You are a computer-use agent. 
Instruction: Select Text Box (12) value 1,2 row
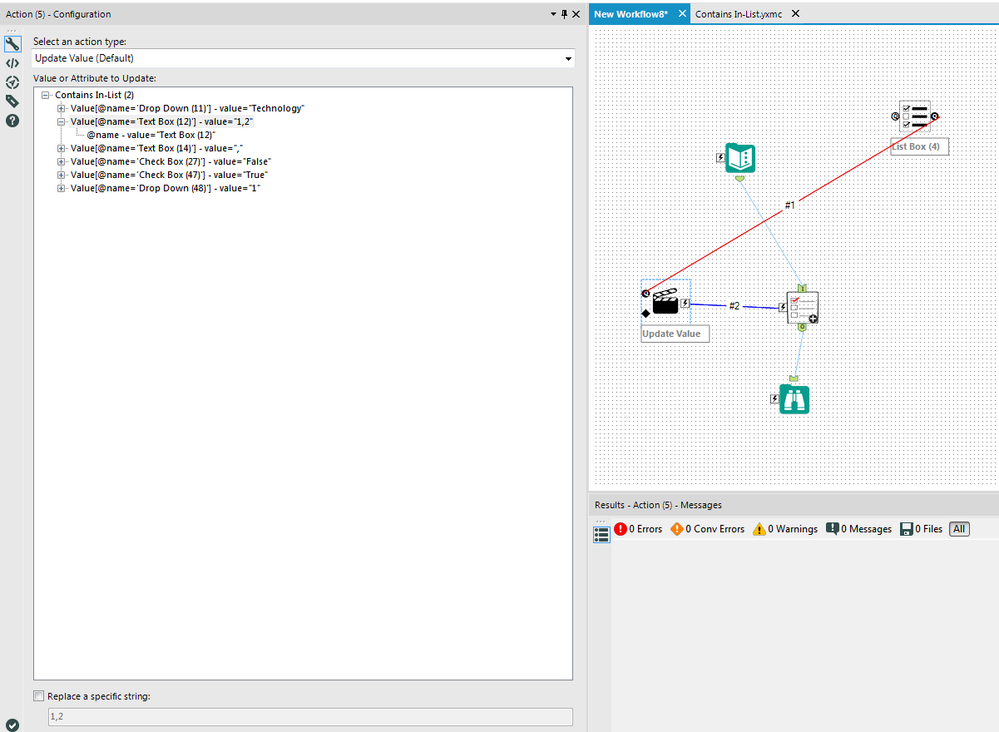click(162, 122)
